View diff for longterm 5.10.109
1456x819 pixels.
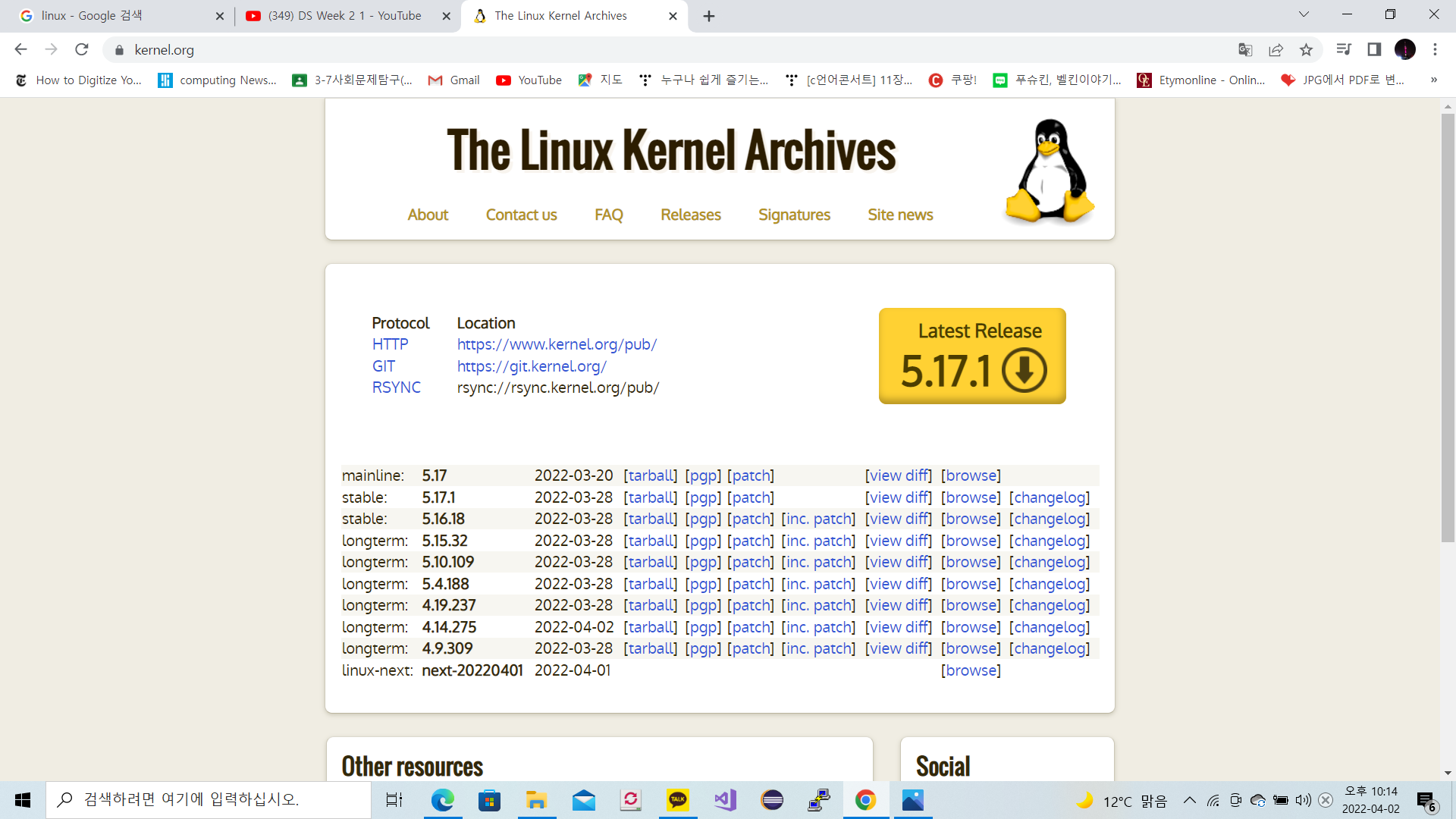[898, 562]
